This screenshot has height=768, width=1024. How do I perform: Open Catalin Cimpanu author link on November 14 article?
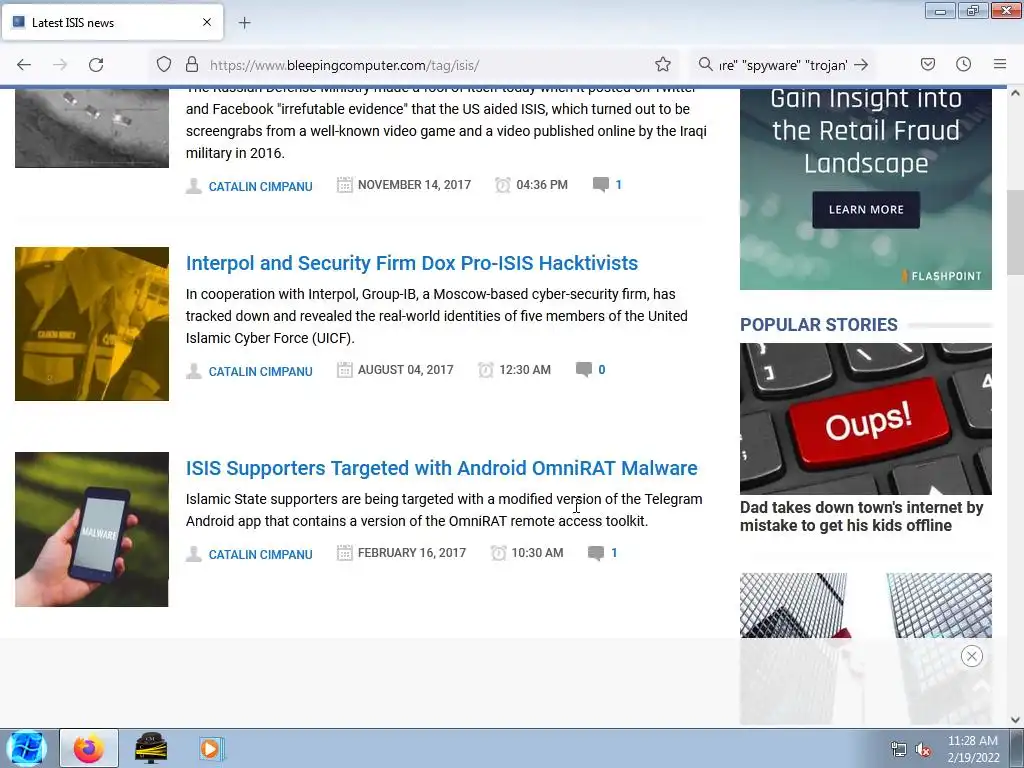pos(260,187)
